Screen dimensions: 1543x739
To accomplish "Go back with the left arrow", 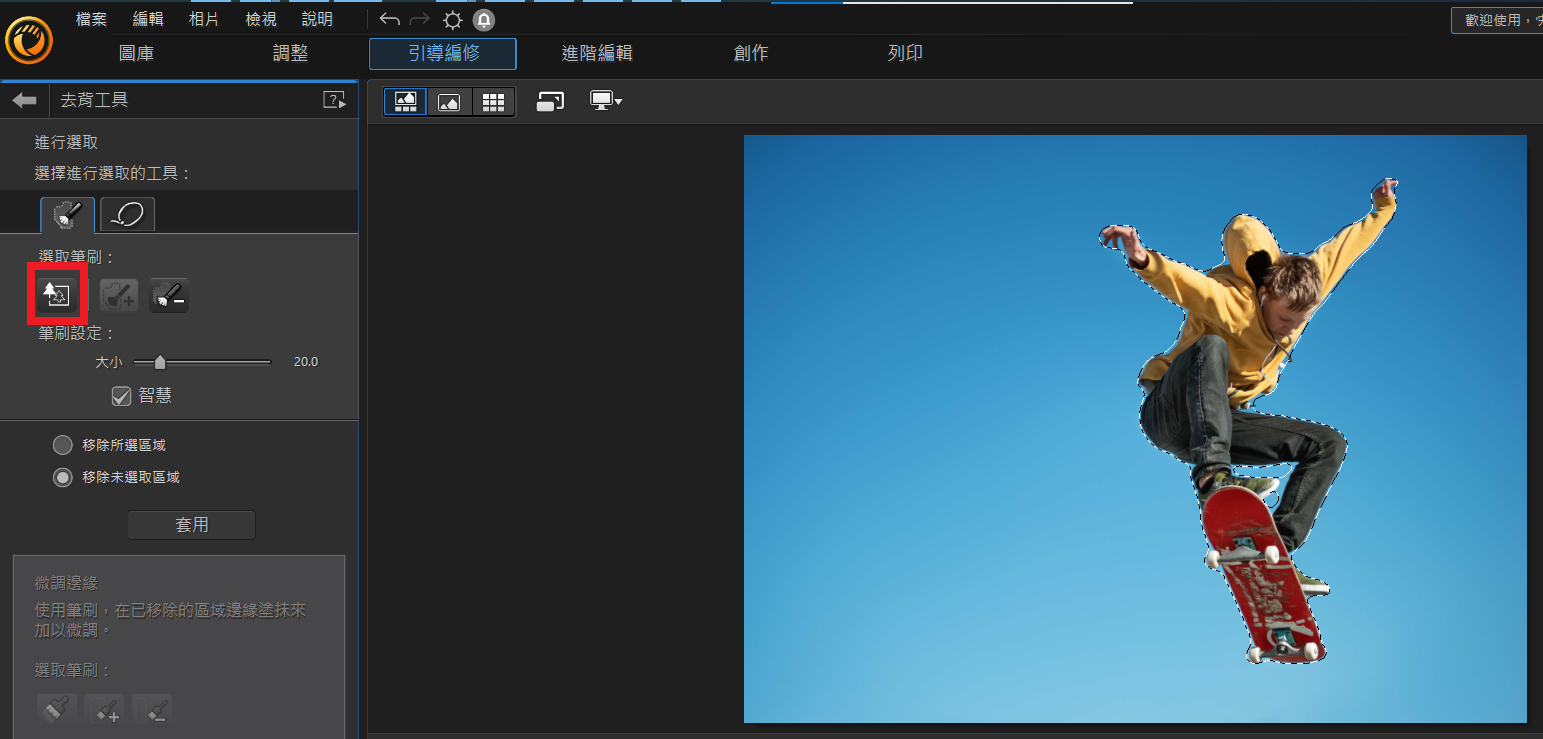I will (25, 100).
